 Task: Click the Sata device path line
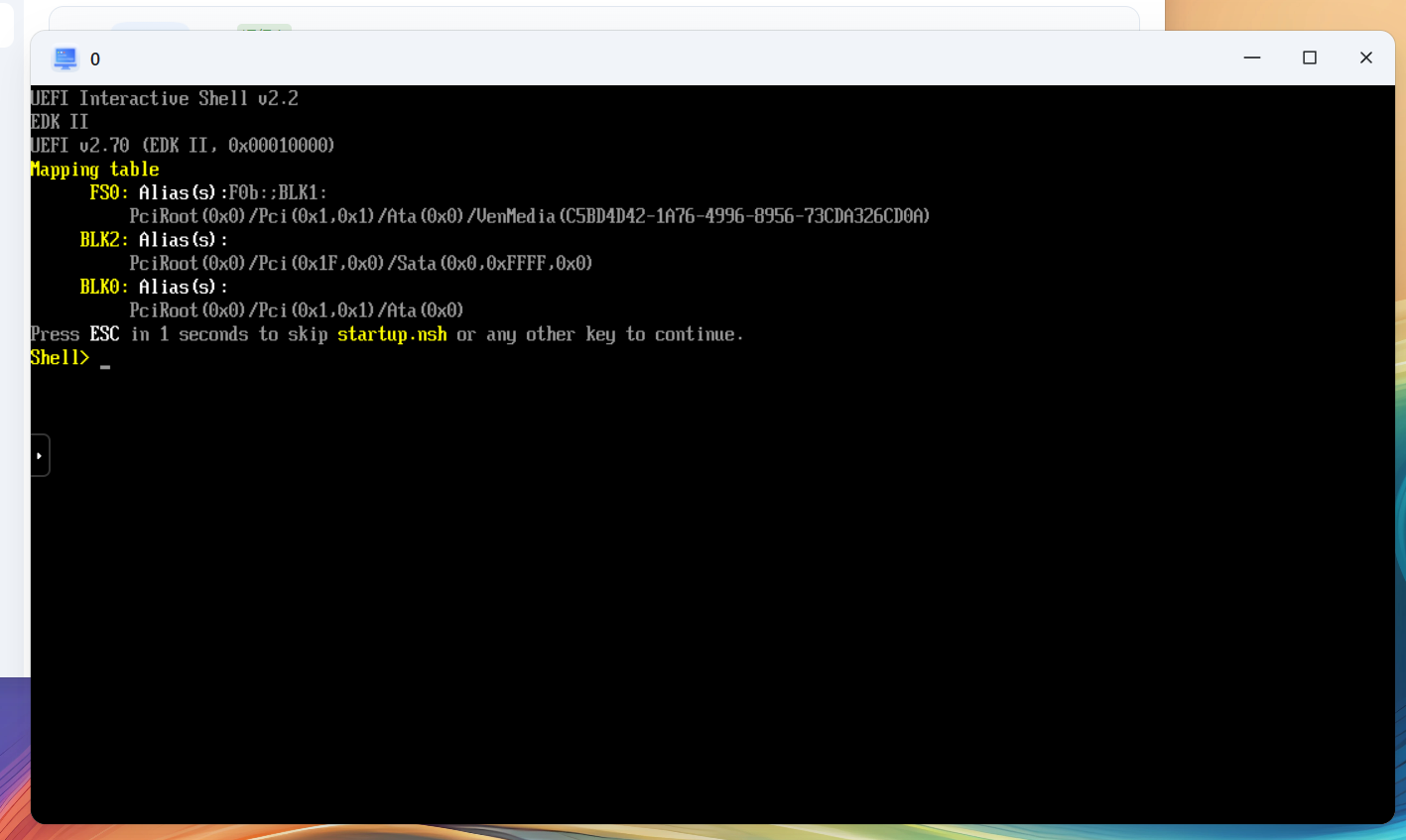361,264
